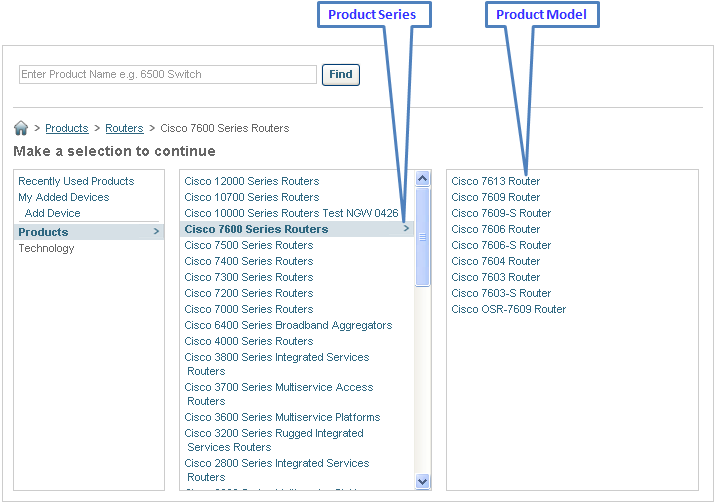This screenshot has height=504, width=720.
Task: Choose Cisco 7603-S Router model
Action: (501, 294)
